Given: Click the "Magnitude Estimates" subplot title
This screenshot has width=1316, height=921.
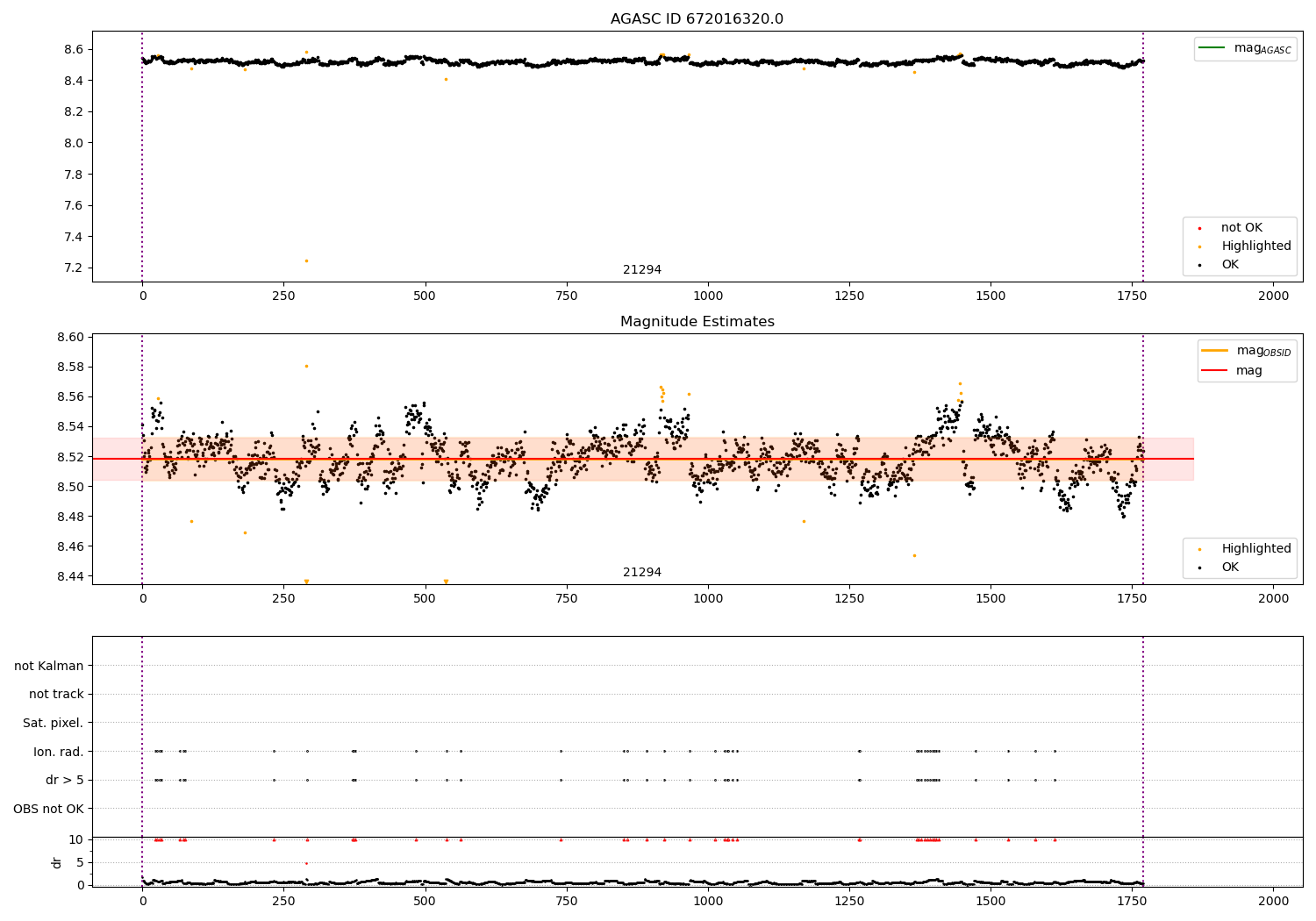Looking at the screenshot, I should pyautogui.click(x=697, y=322).
